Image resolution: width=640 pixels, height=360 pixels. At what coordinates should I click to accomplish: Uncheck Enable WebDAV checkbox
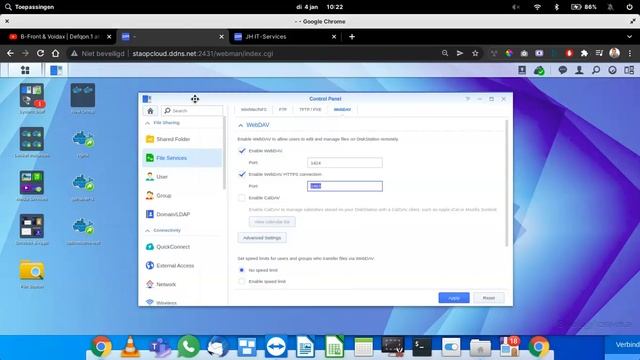tap(242, 151)
